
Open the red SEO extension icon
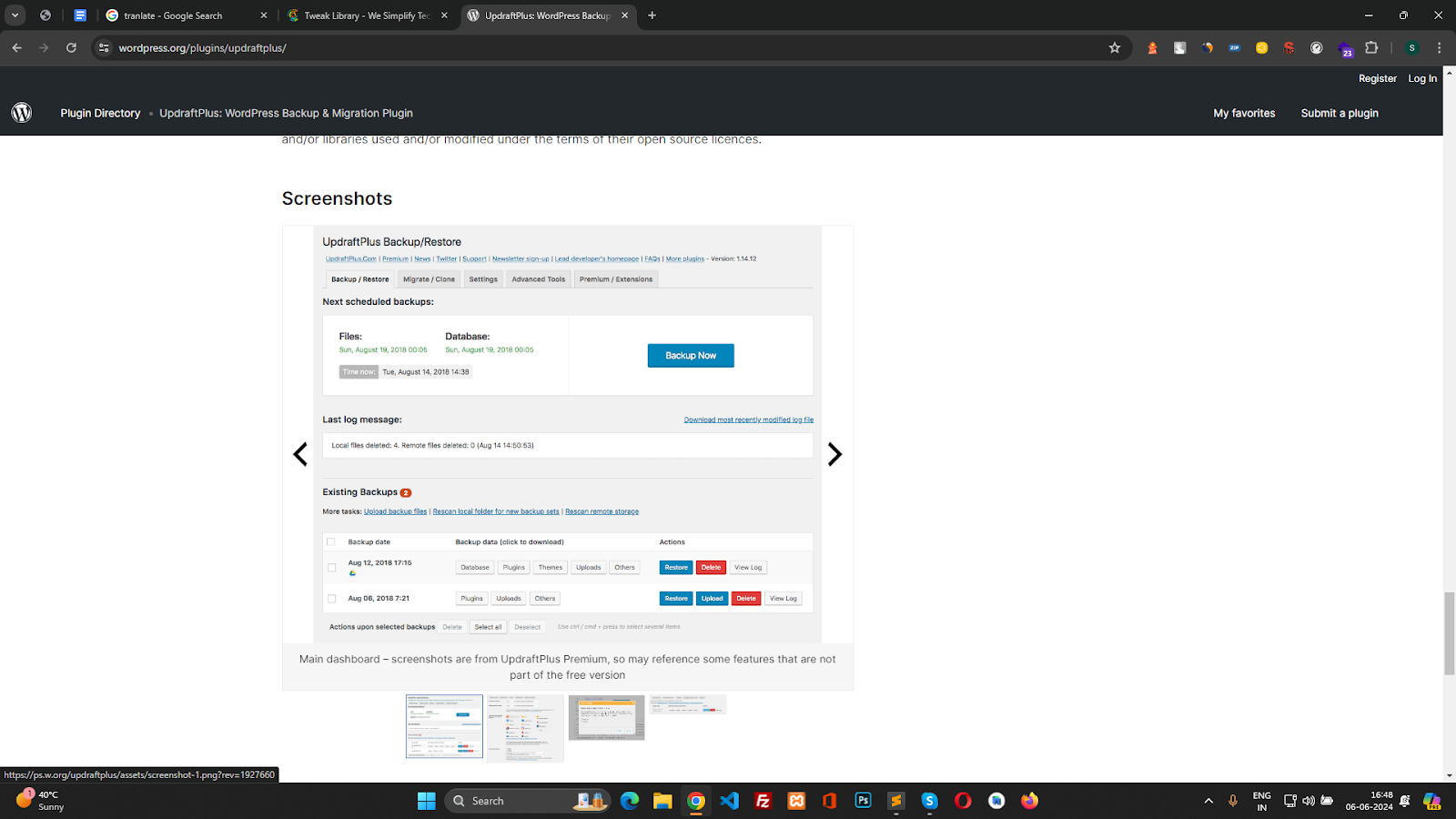point(1289,47)
